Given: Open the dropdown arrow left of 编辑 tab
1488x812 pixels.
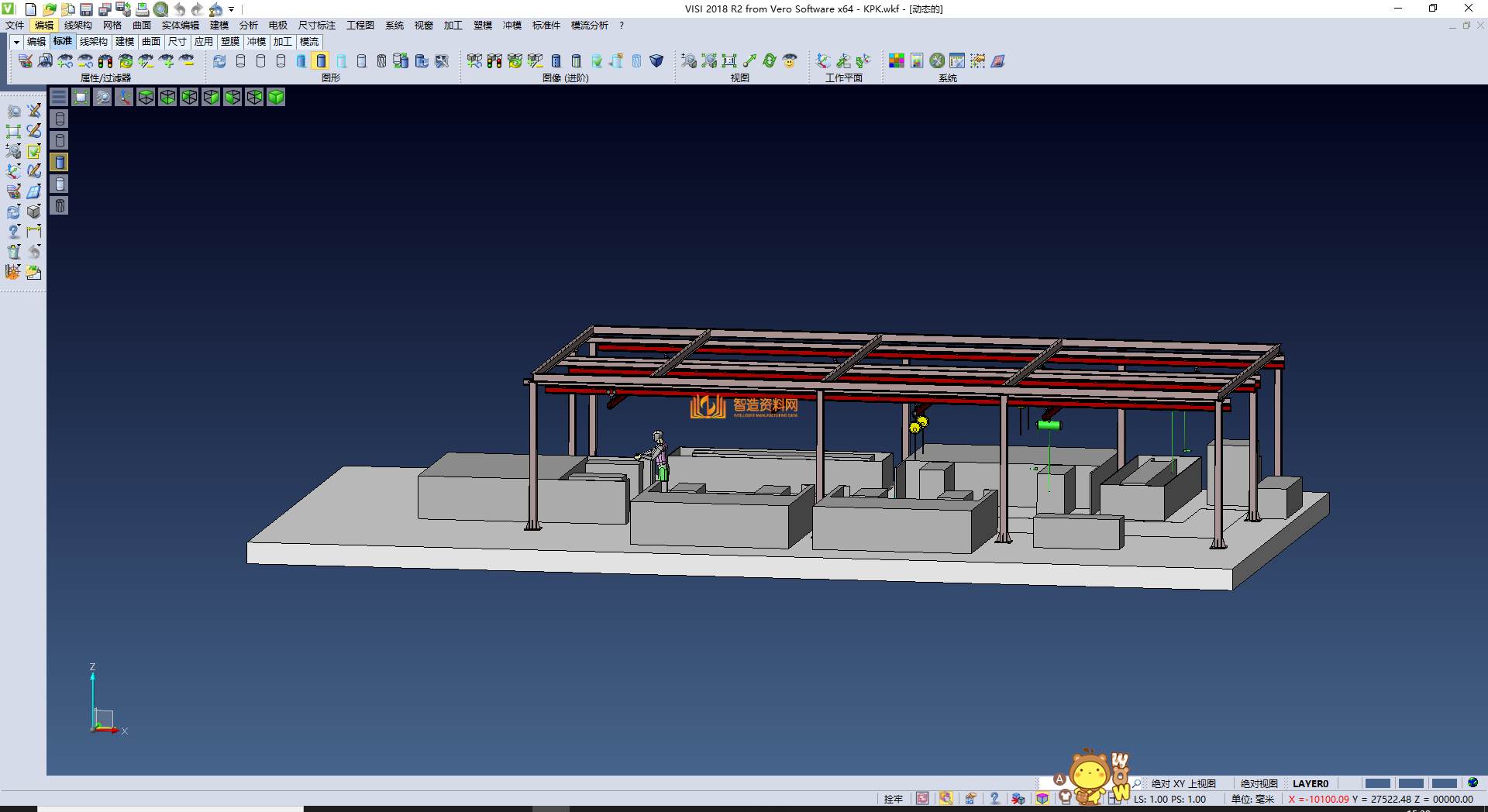Looking at the screenshot, I should [x=15, y=42].
